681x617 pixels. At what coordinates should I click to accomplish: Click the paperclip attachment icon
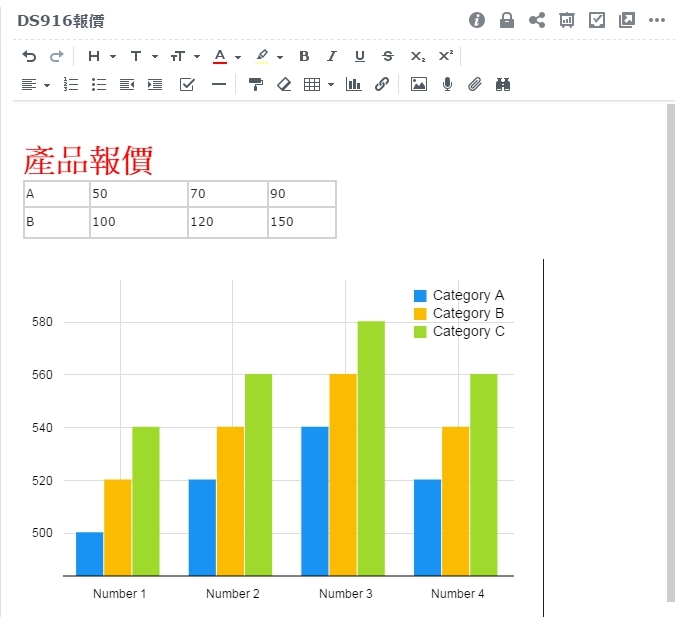click(475, 85)
